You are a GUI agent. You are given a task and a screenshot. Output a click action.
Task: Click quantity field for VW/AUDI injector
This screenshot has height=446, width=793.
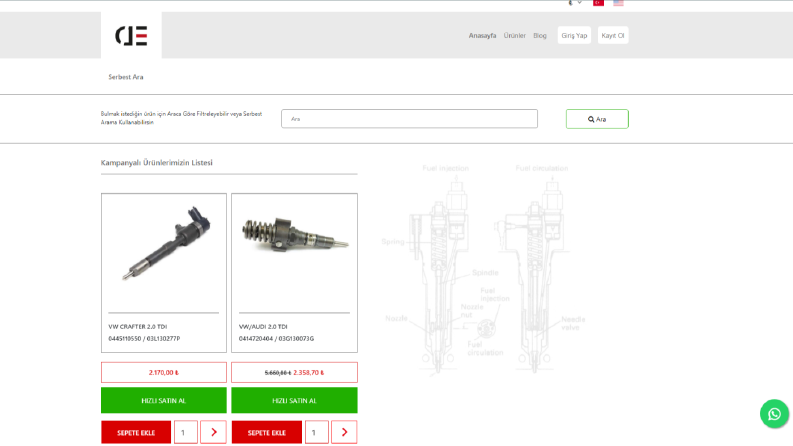tap(317, 432)
